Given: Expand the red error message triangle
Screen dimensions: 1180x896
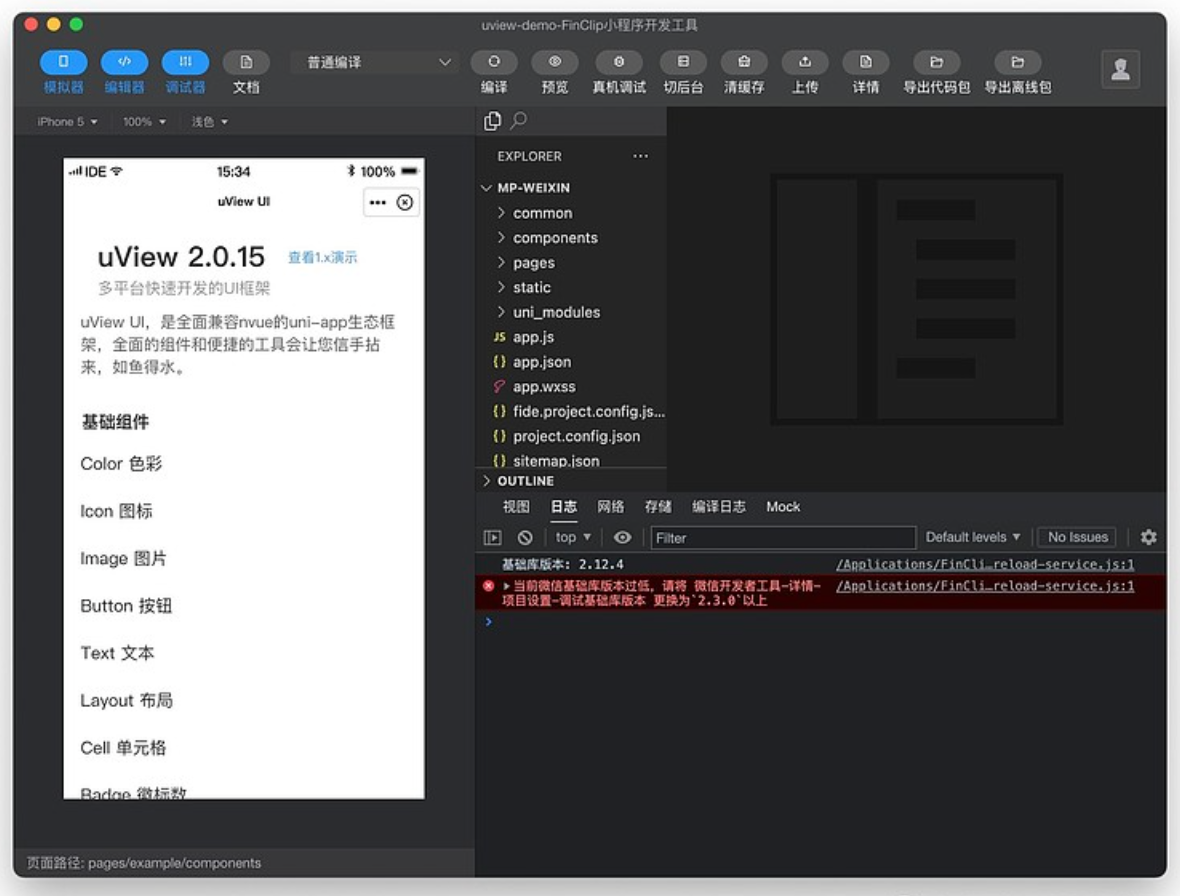Looking at the screenshot, I should (506, 586).
